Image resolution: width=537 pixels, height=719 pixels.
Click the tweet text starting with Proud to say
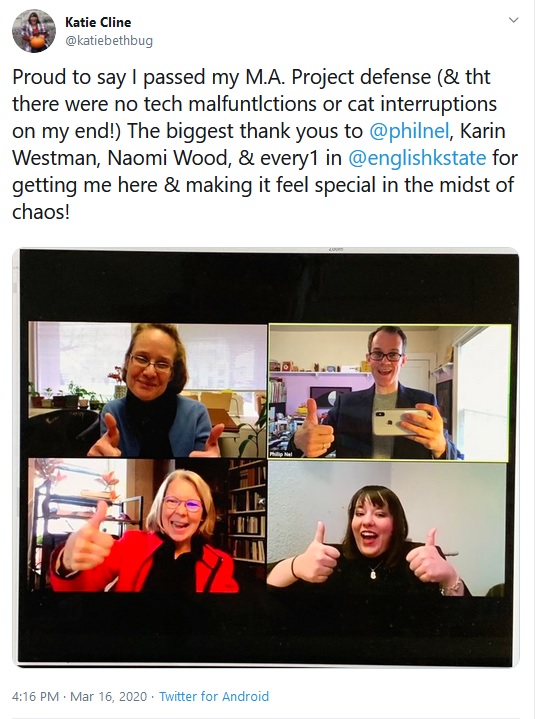click(x=265, y=144)
